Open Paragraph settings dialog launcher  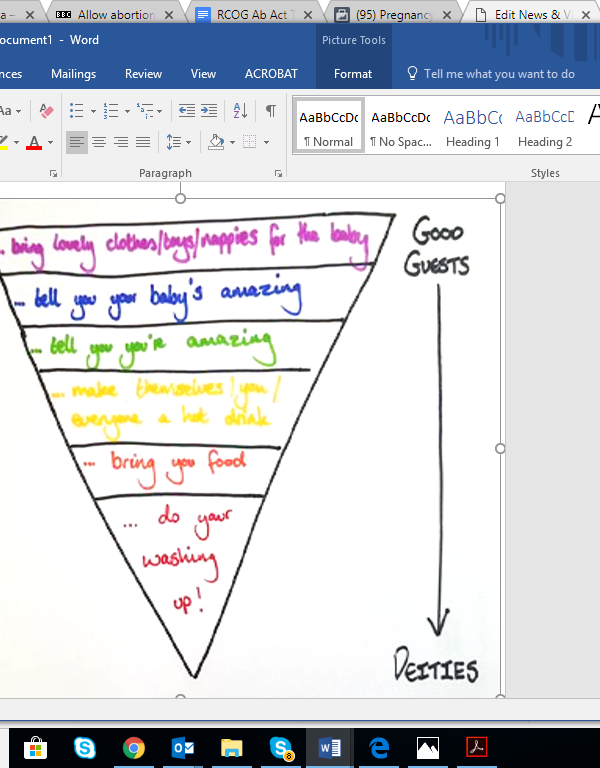coord(278,173)
